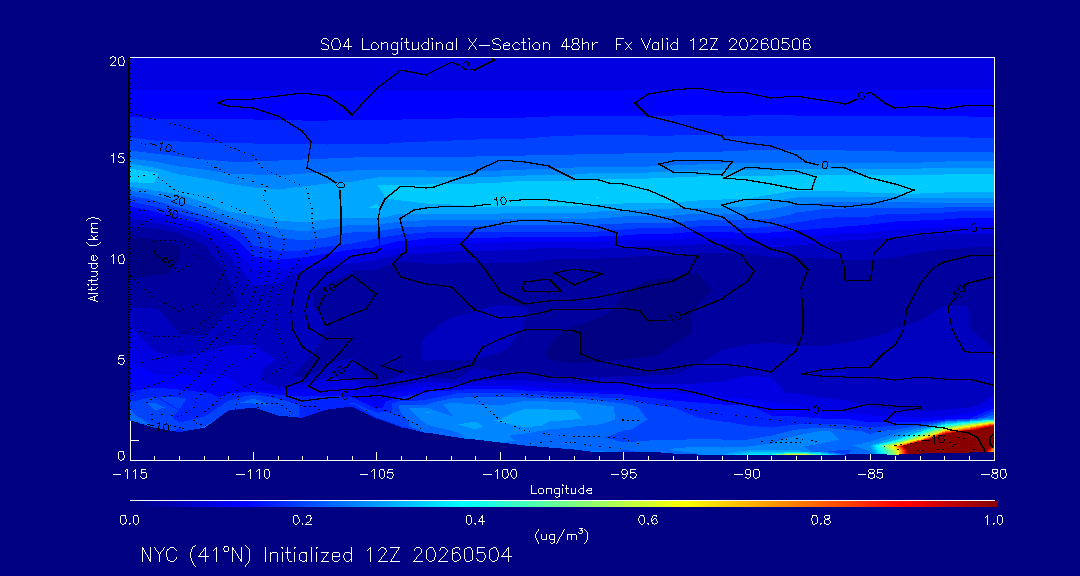Viewport: 1080px width, 576px height.
Task: Click the colorbar at 1.0 label
Action: 993,520
